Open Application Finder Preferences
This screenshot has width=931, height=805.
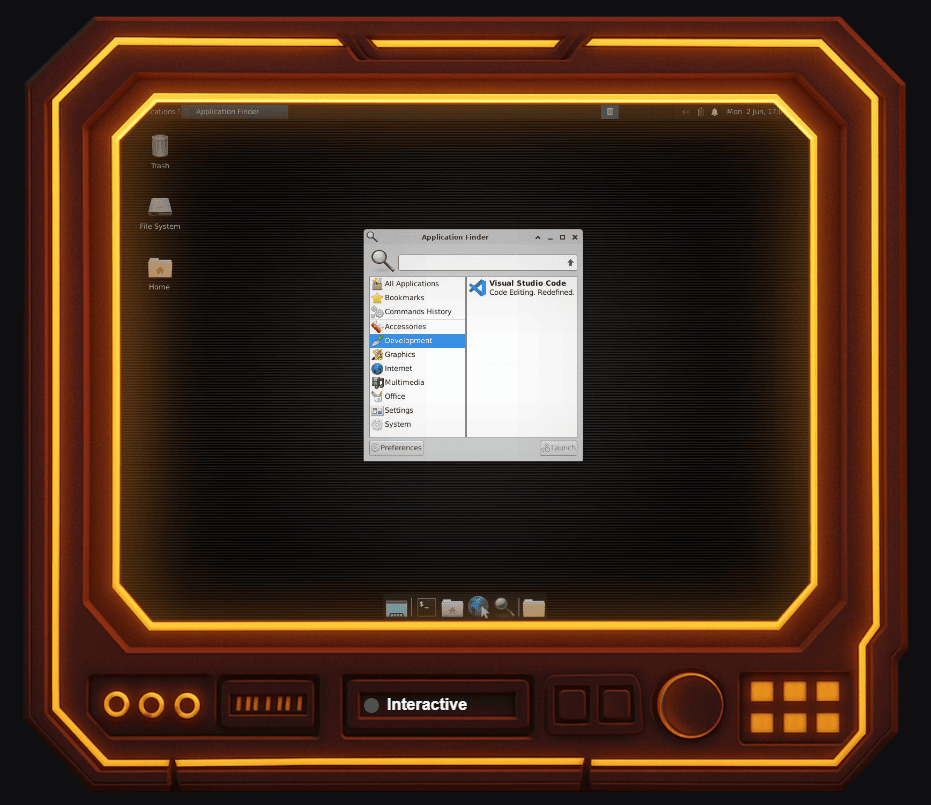pos(396,448)
